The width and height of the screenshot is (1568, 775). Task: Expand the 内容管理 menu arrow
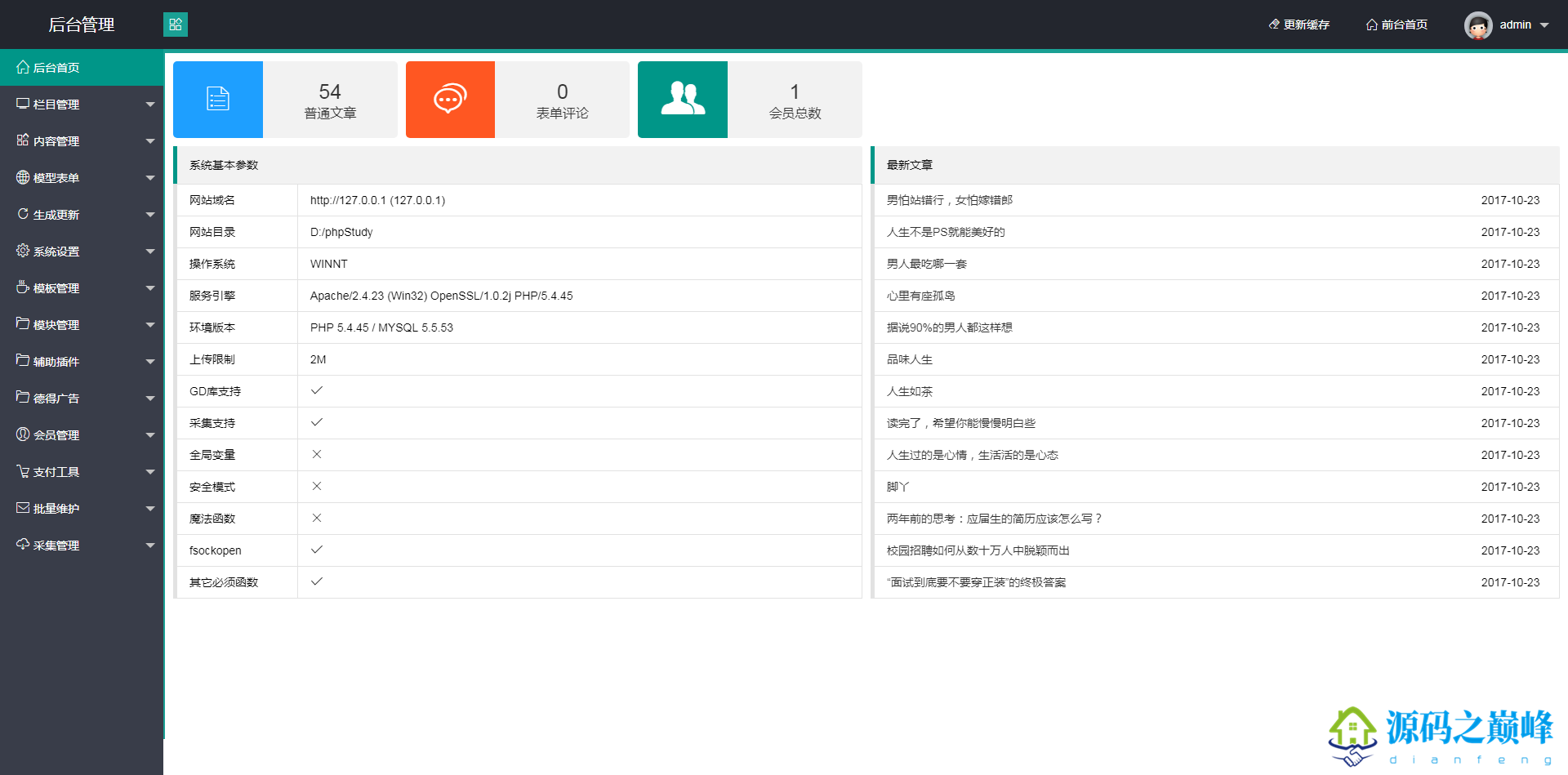coord(150,141)
